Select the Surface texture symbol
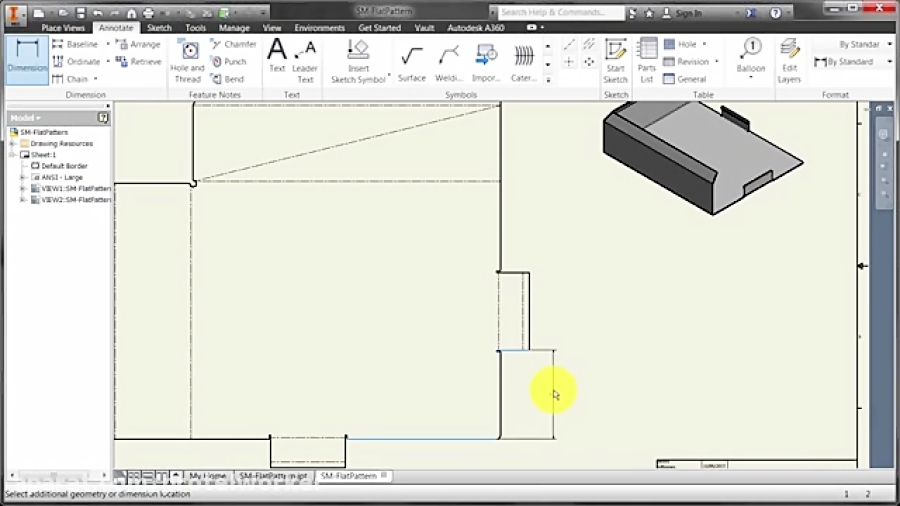Image resolution: width=900 pixels, height=506 pixels. [412, 64]
